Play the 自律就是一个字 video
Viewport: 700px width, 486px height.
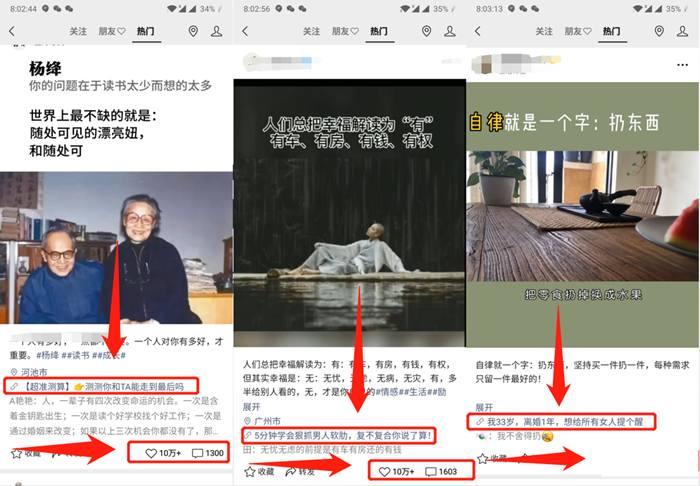(583, 214)
